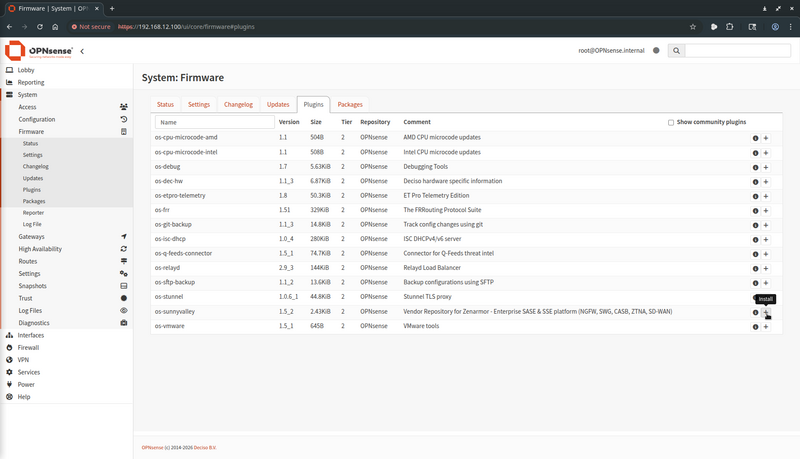Focus the header search input field

point(738,50)
